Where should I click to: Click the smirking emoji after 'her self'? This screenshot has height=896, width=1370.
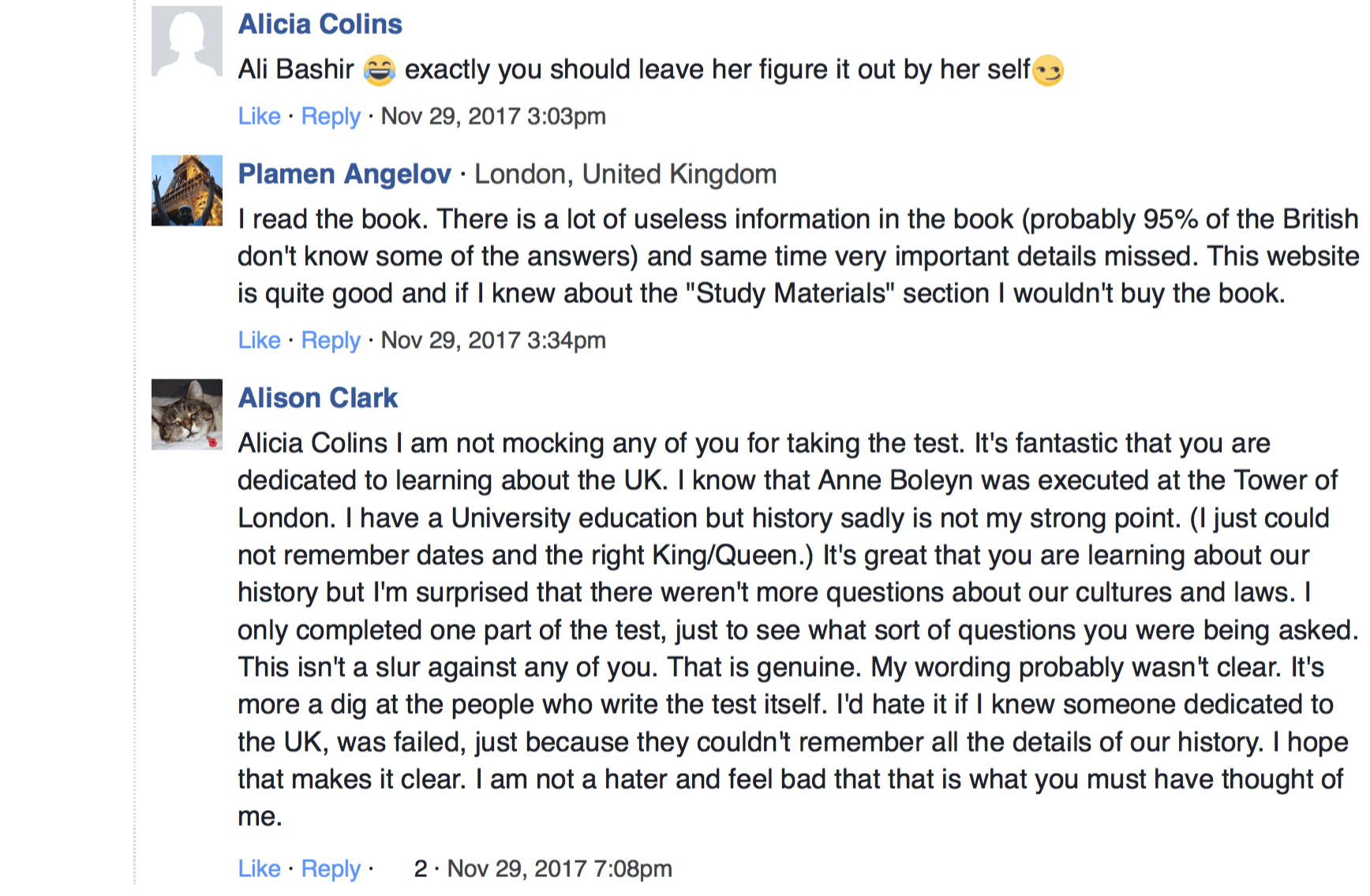click(1048, 70)
